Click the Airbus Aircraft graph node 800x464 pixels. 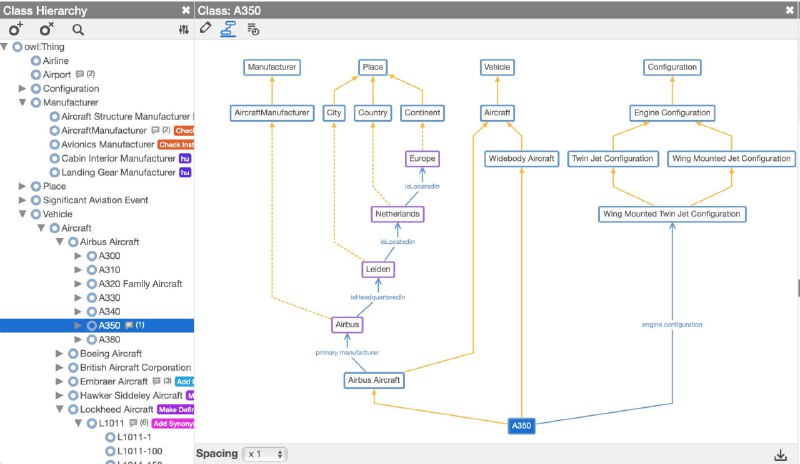click(x=374, y=380)
